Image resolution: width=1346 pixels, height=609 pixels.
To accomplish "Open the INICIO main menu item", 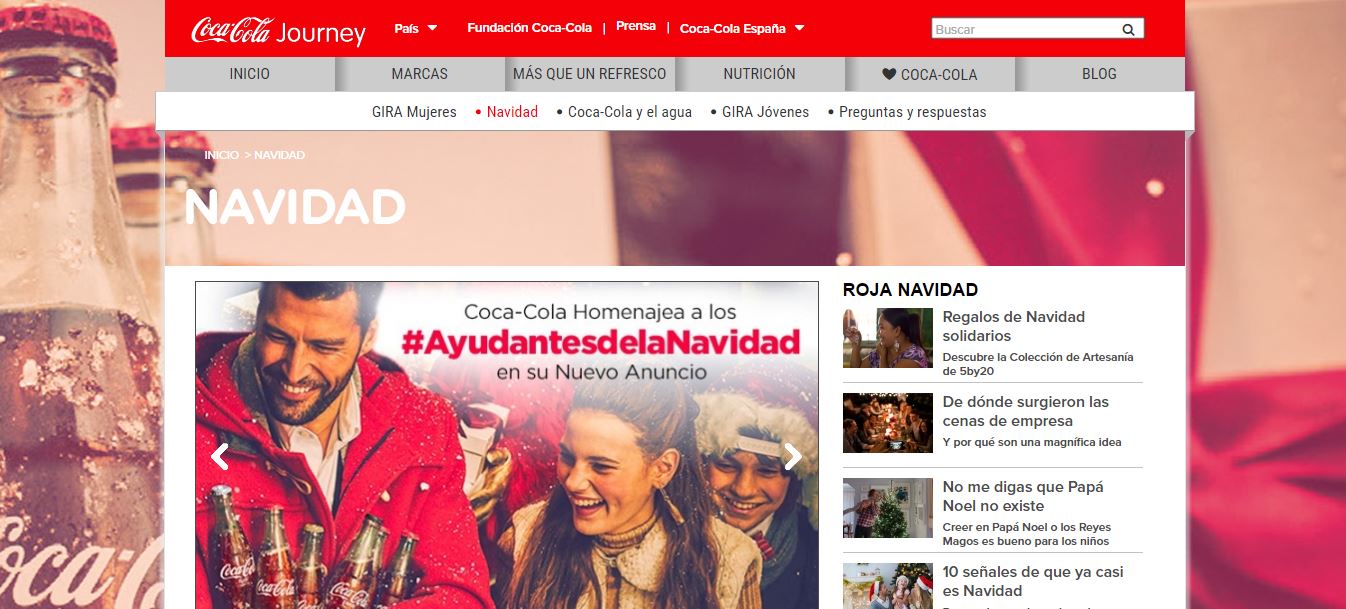I will click(250, 74).
